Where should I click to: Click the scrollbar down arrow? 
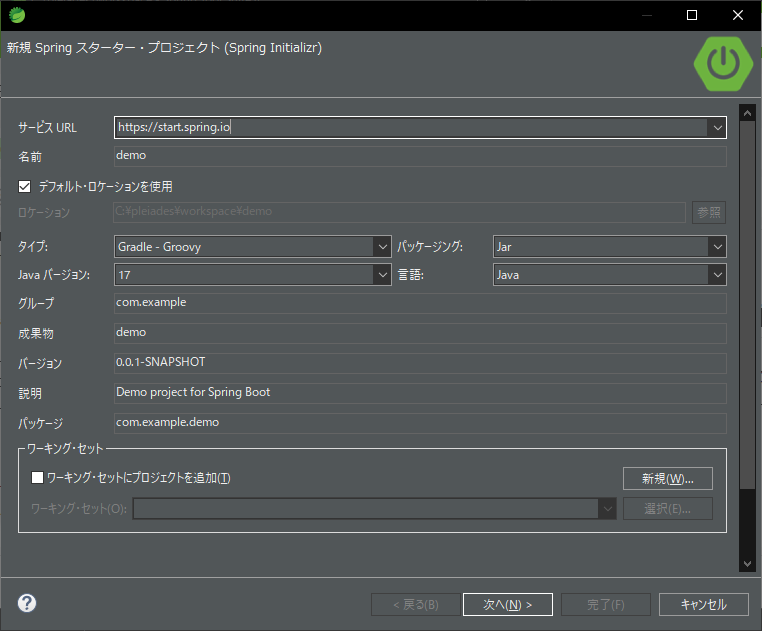point(747,563)
